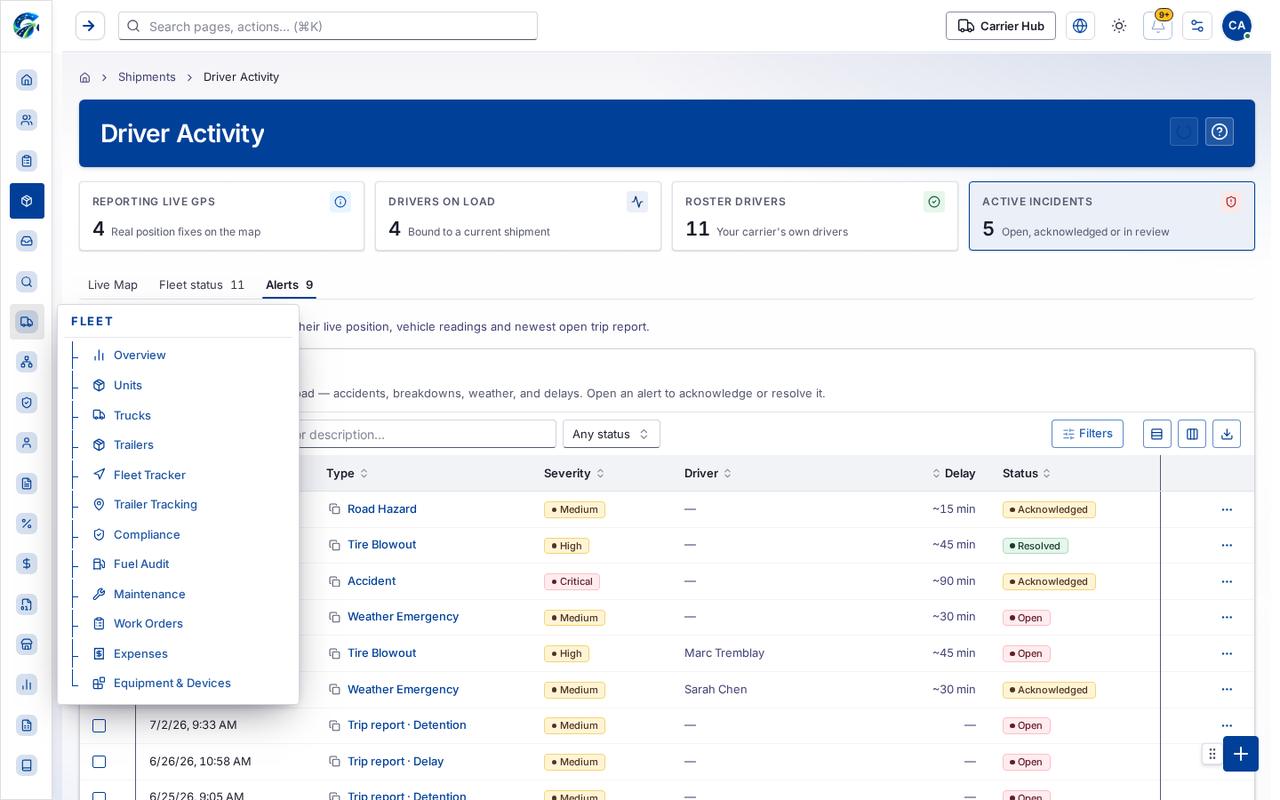The image size is (1280, 800).
Task: Open the Filters button
Action: pyautogui.click(x=1087, y=434)
